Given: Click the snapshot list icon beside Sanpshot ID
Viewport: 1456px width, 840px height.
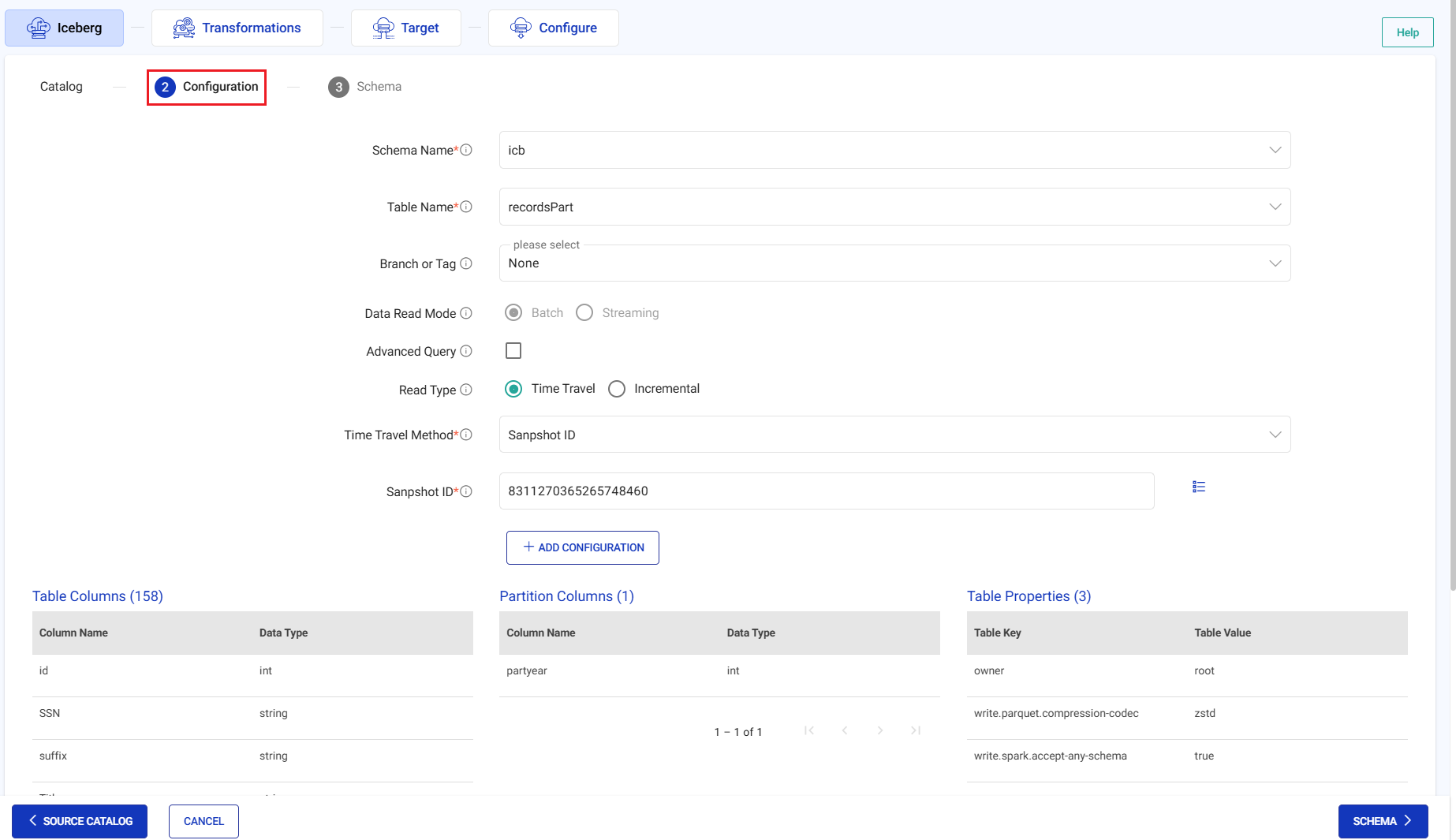Looking at the screenshot, I should (1198, 487).
